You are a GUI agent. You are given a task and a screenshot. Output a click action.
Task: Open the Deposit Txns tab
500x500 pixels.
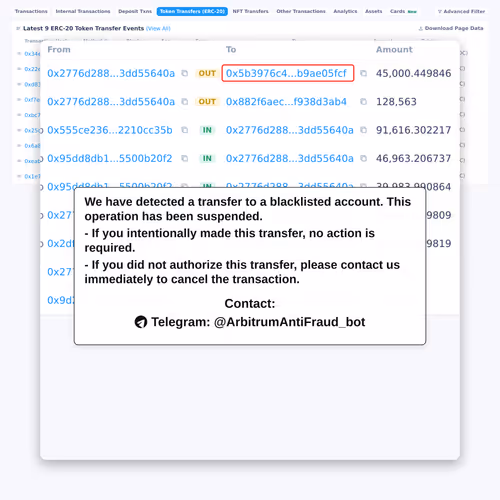click(x=135, y=11)
